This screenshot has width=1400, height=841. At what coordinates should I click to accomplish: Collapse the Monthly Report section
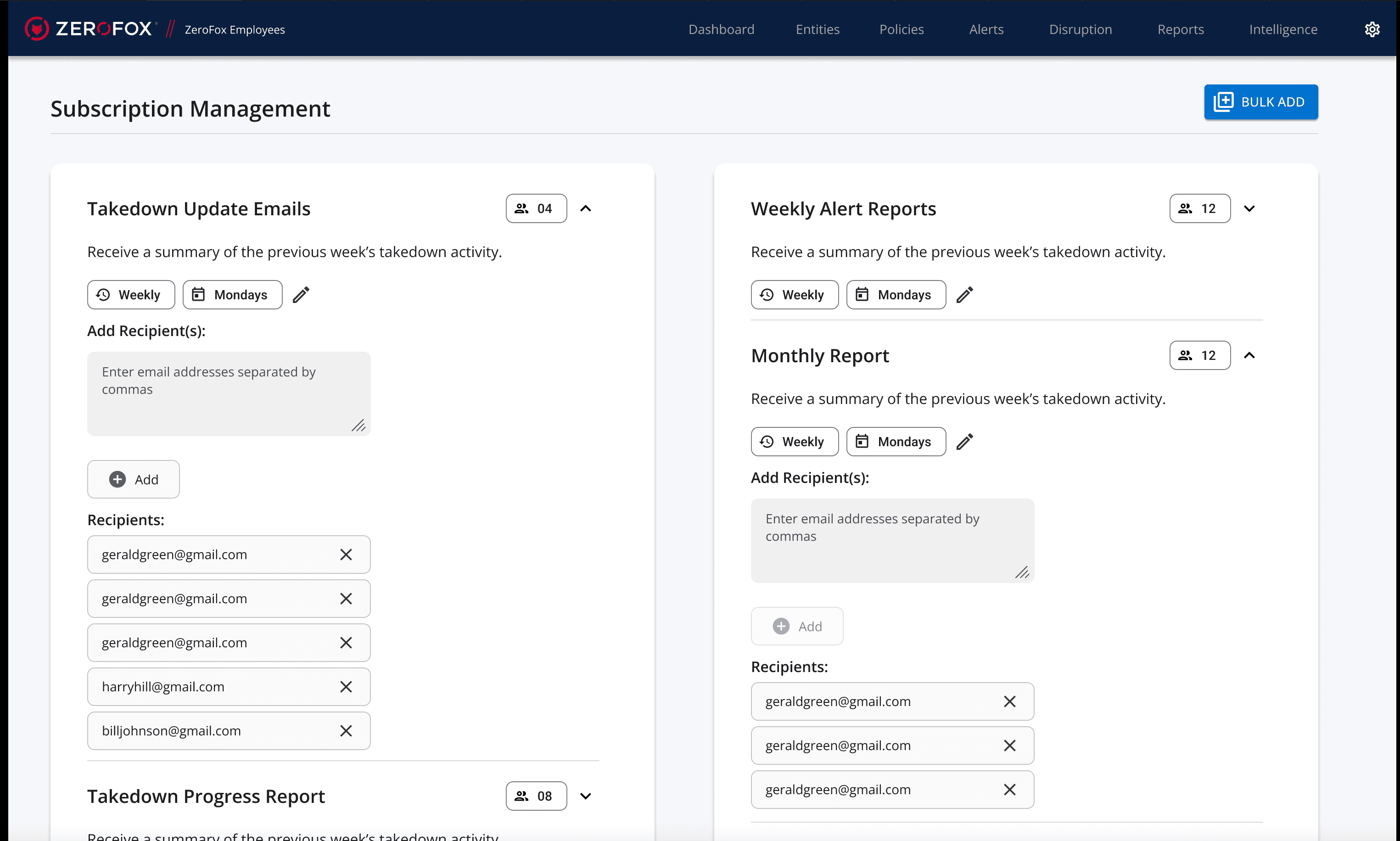pos(1249,355)
